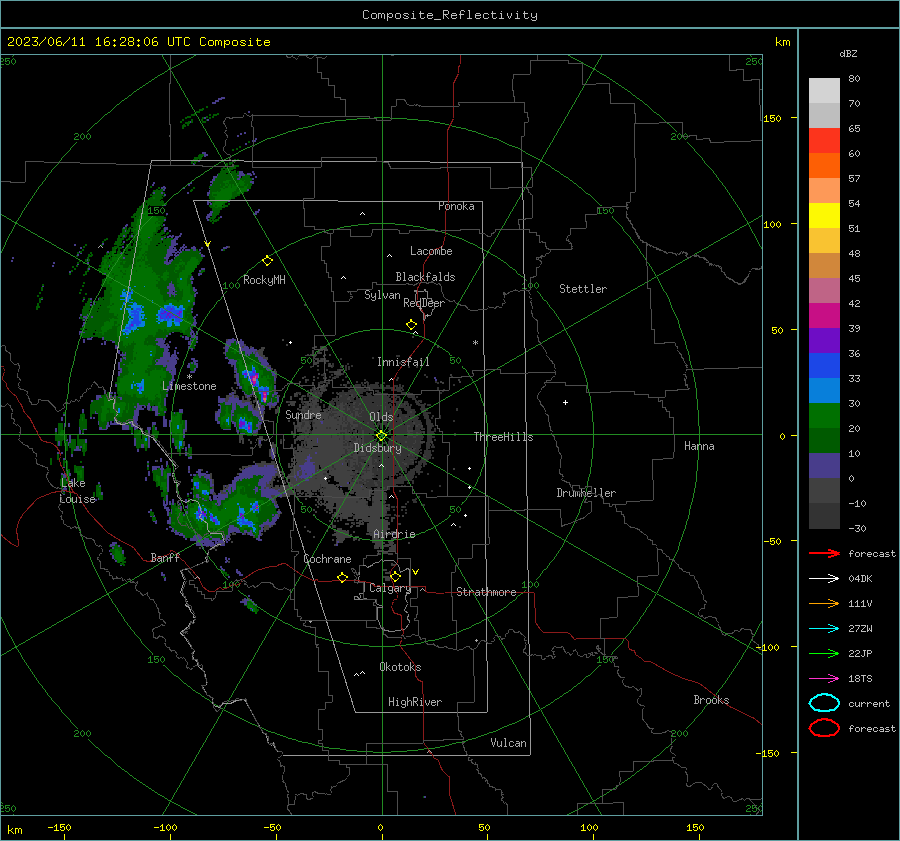
Task: Click the Lacombe city label
Action: [x=431, y=251]
